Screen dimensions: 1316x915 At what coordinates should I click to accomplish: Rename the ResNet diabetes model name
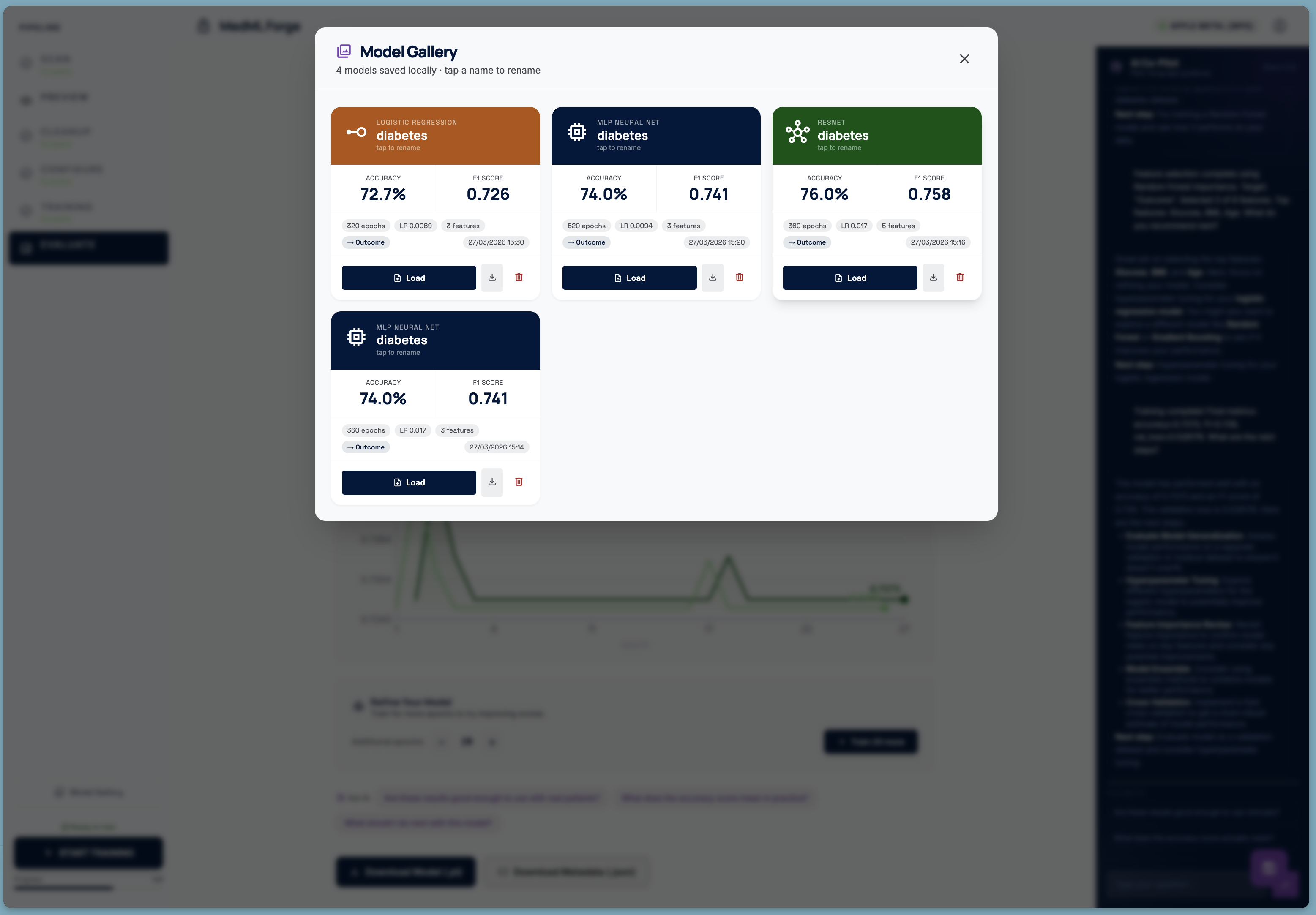point(843,136)
